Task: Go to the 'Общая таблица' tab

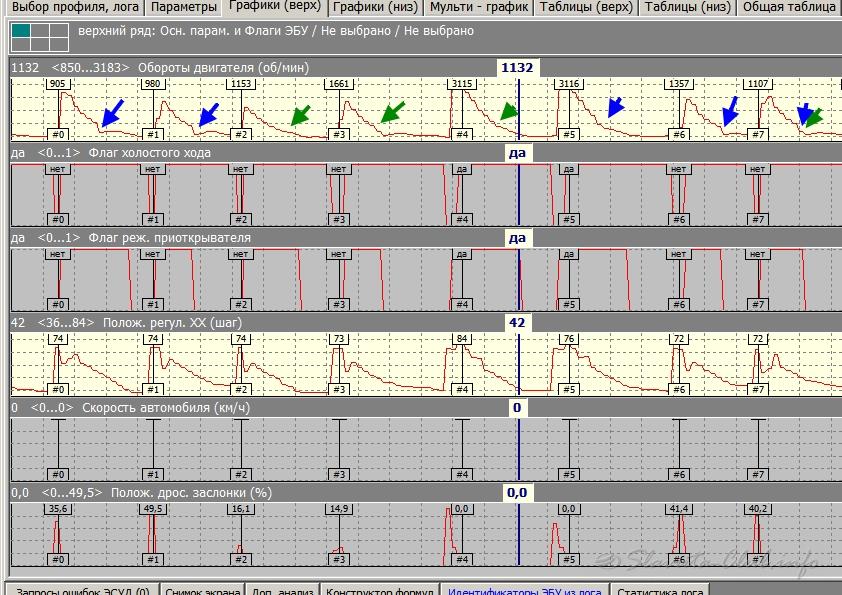Action: [789, 7]
